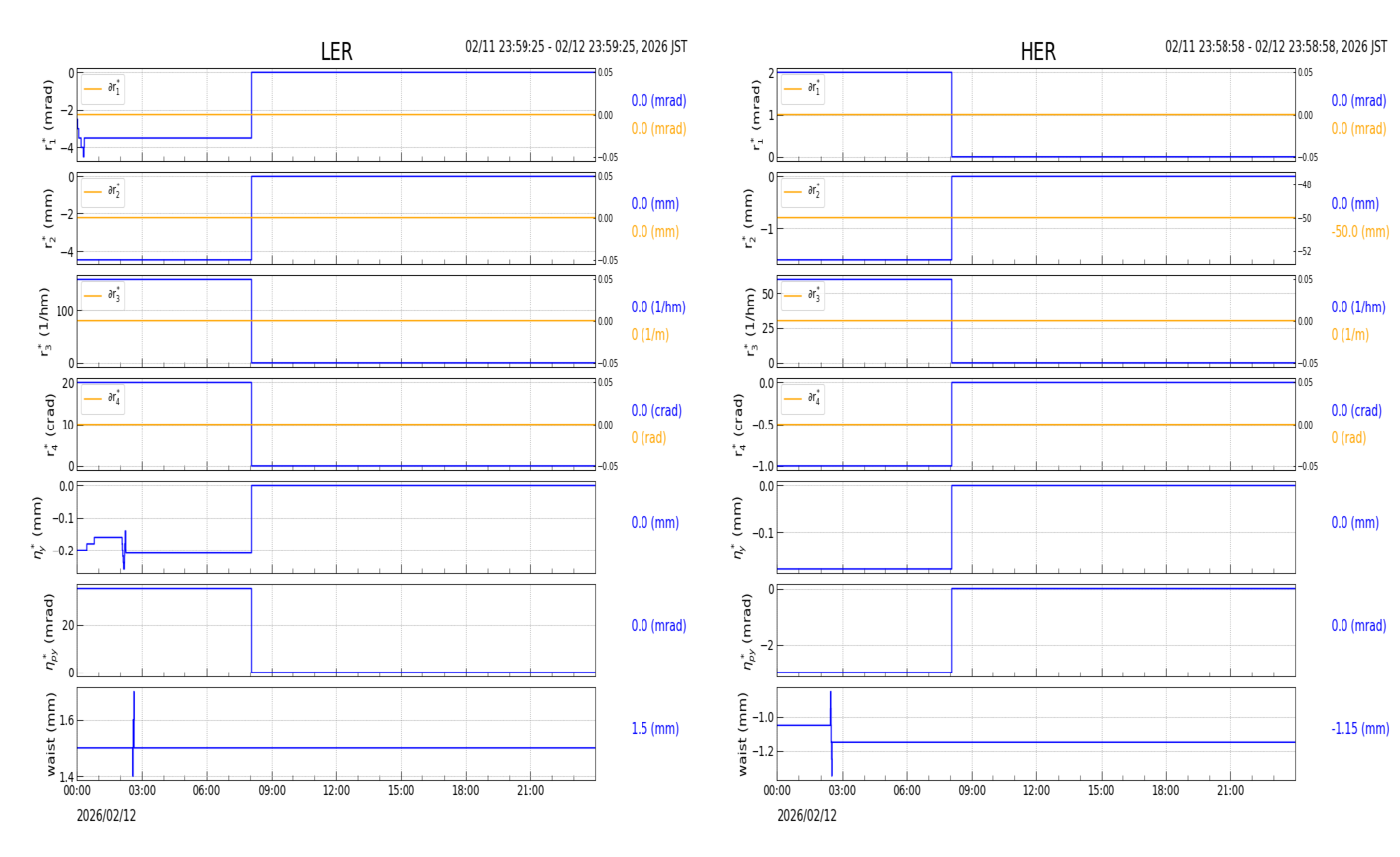Click '0.0 (mm)' value beside LER ηy plot
1400x857 pixels.
tap(655, 523)
